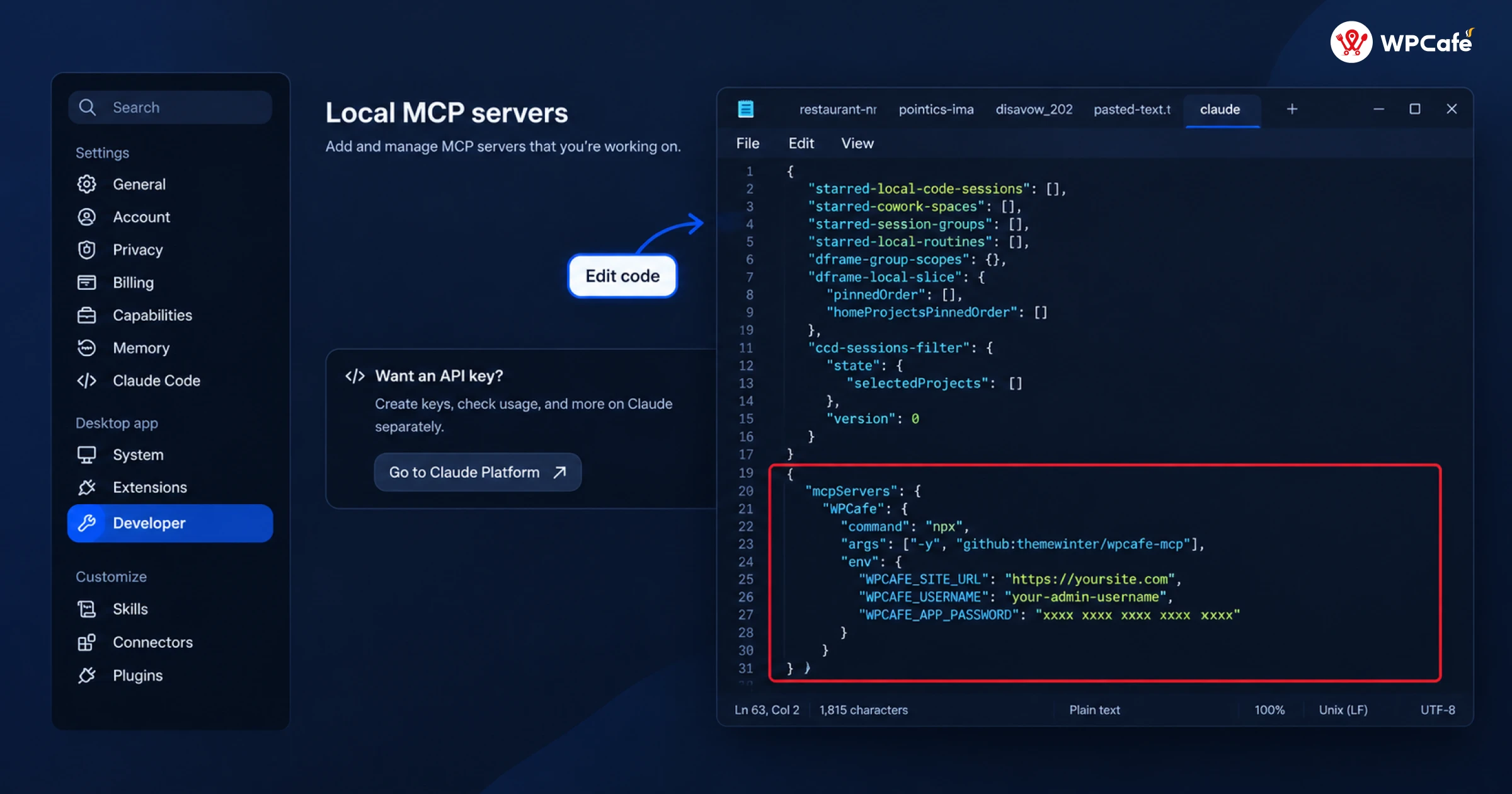Switch to the pasted-text.t tab
1512x794 pixels.
1132,109
